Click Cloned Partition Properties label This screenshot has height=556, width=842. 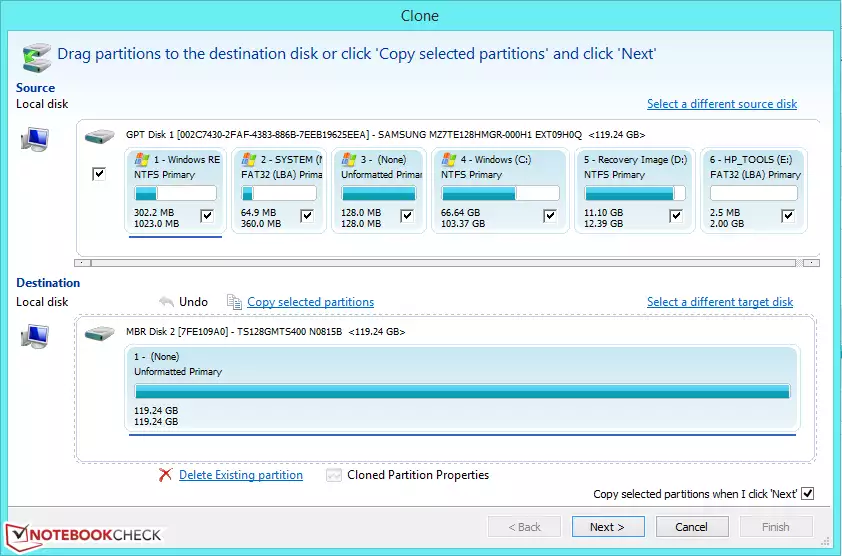point(418,475)
